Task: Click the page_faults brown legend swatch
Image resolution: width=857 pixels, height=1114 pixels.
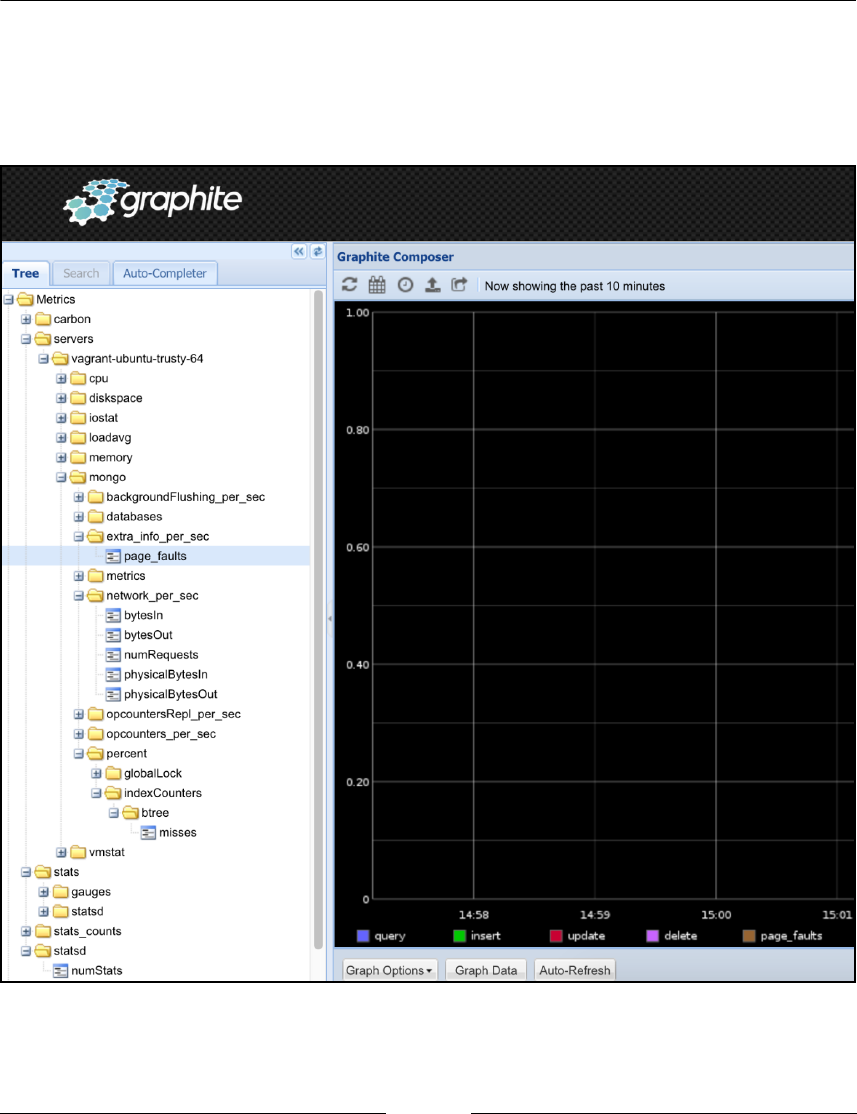Action: [749, 936]
